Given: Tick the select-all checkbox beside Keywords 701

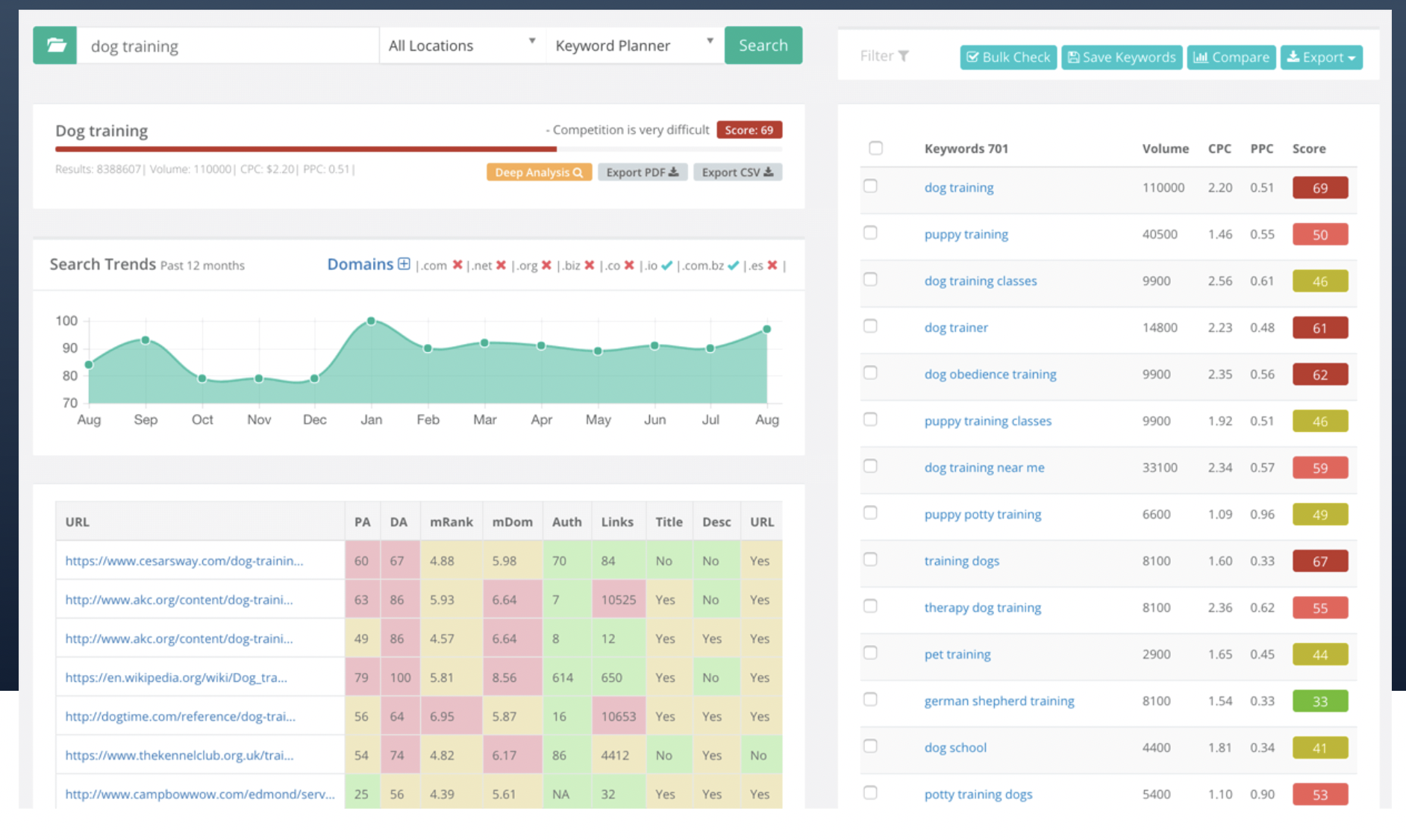Looking at the screenshot, I should [x=876, y=148].
